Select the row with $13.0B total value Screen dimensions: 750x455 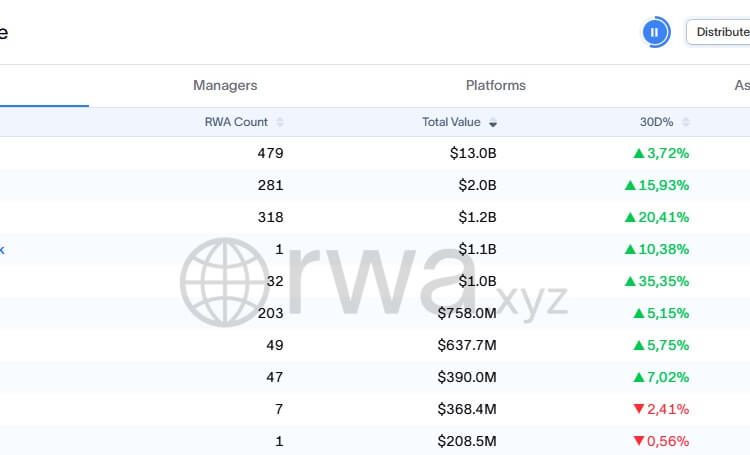point(473,153)
